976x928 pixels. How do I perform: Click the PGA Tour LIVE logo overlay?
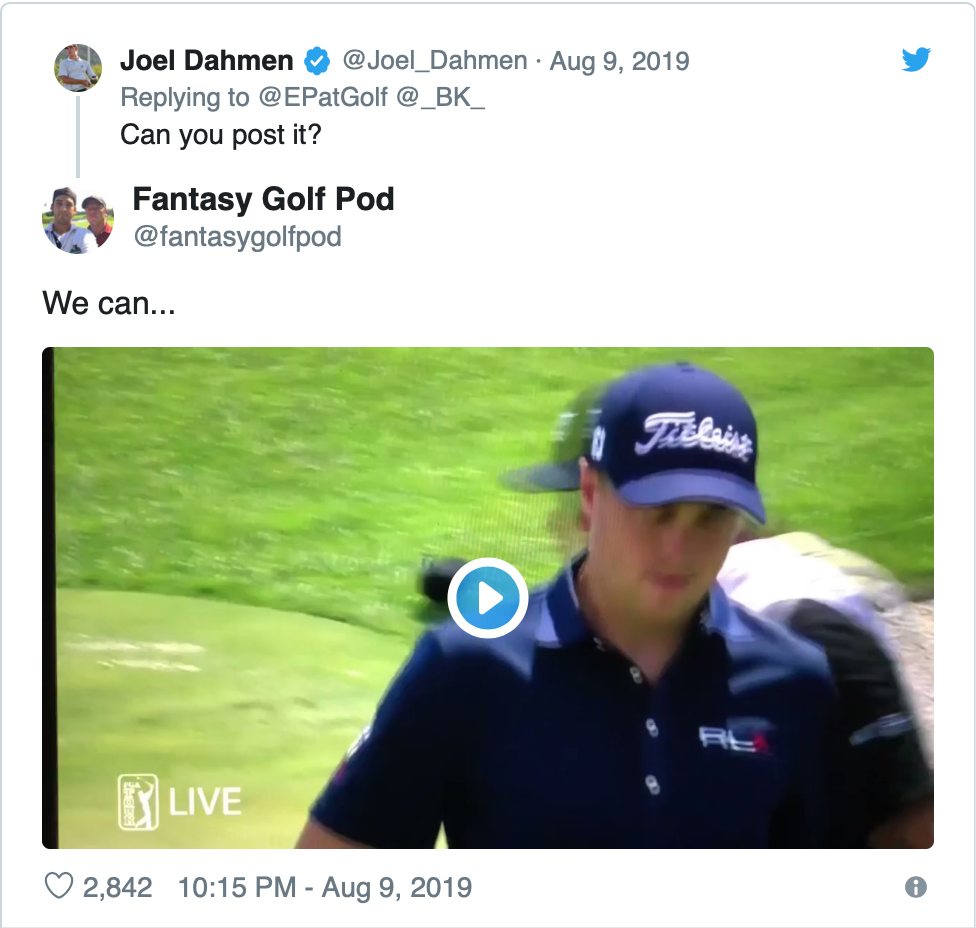coord(179,802)
